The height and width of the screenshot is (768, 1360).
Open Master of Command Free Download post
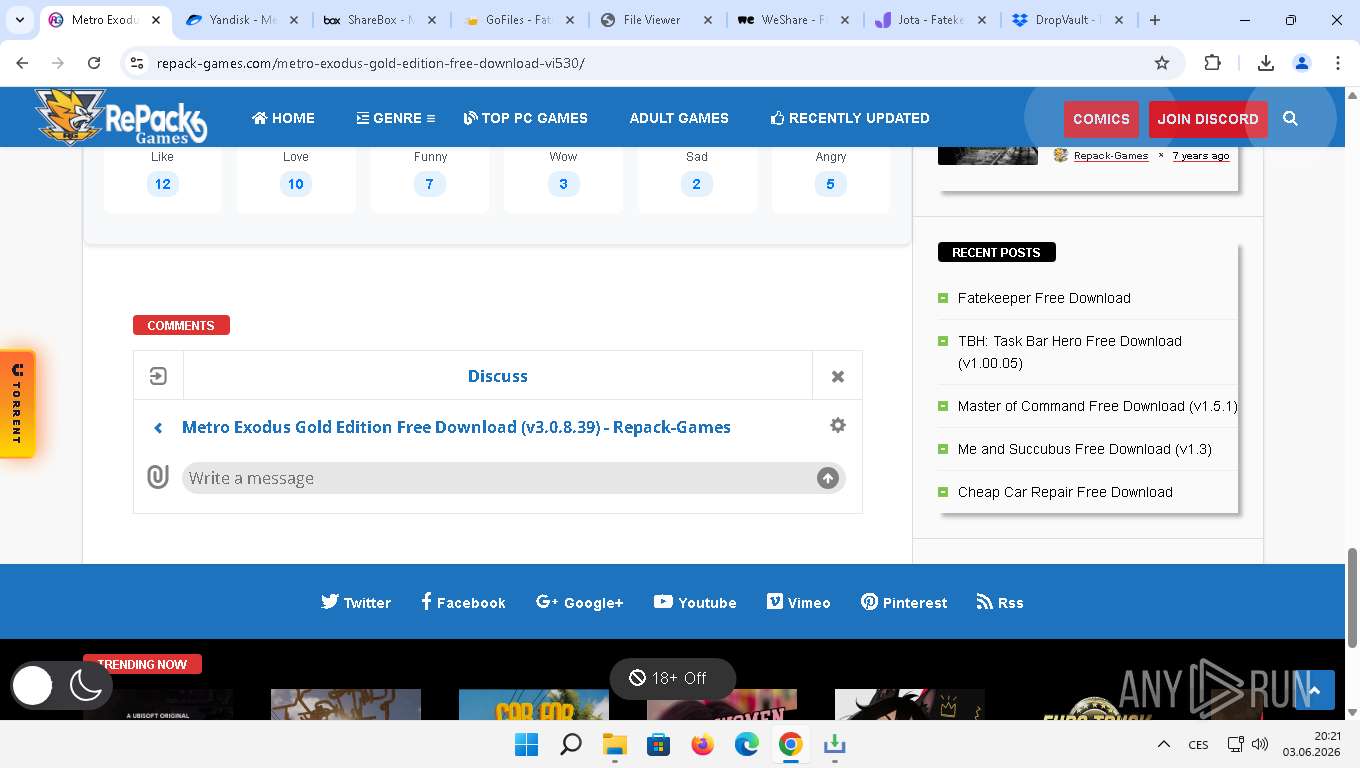pyautogui.click(x=1097, y=406)
